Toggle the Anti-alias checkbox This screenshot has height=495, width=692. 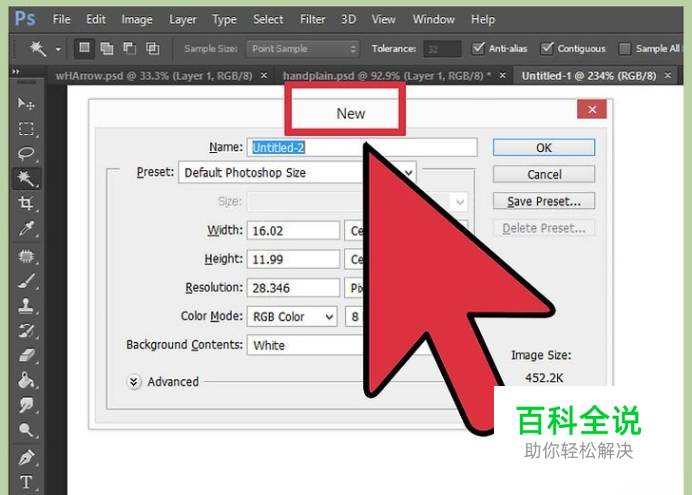(478, 48)
